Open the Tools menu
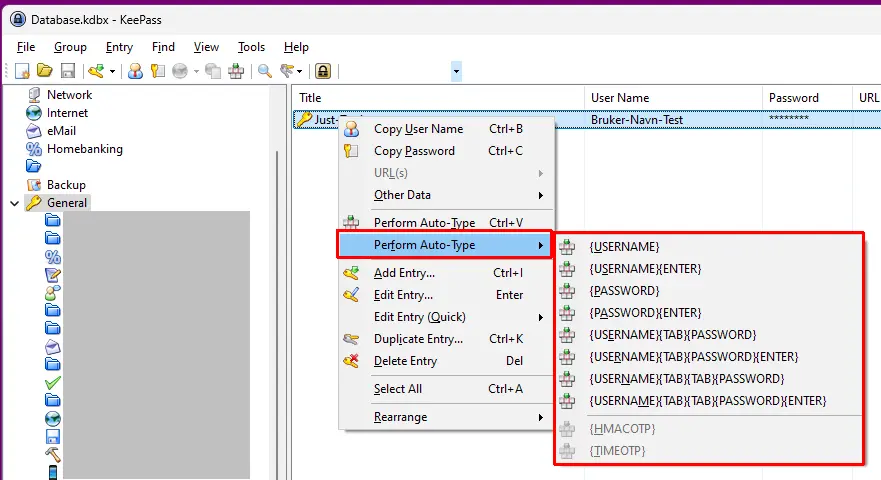881x480 pixels. 251,47
